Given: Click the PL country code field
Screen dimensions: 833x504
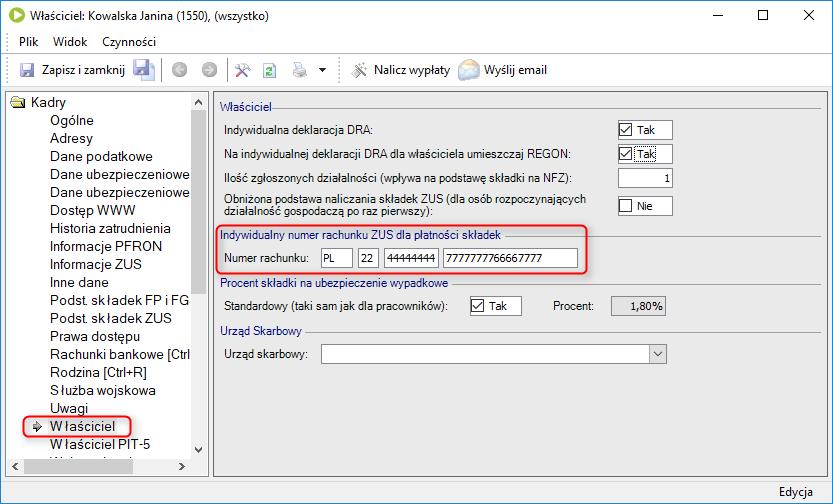Looking at the screenshot, I should coord(337,258).
